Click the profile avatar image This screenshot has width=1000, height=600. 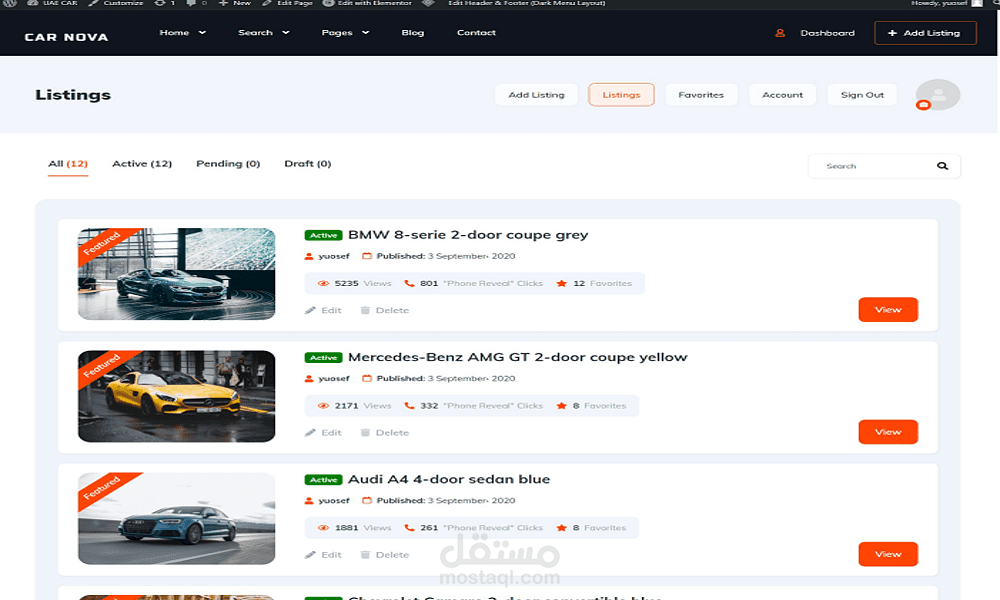pos(938,94)
